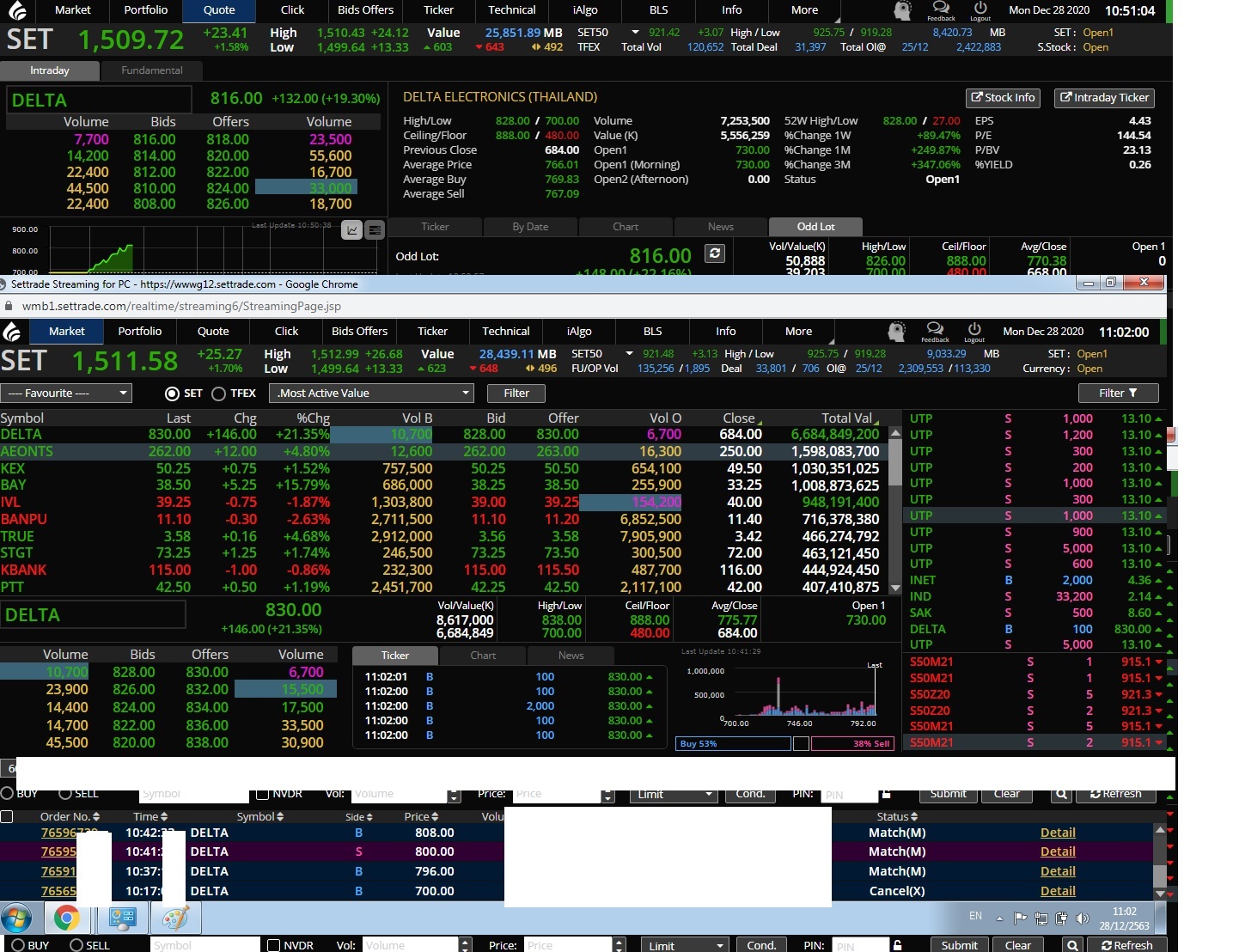Open Feedback icon in the front Market window
This screenshot has height=952, width=1239.
[935, 332]
